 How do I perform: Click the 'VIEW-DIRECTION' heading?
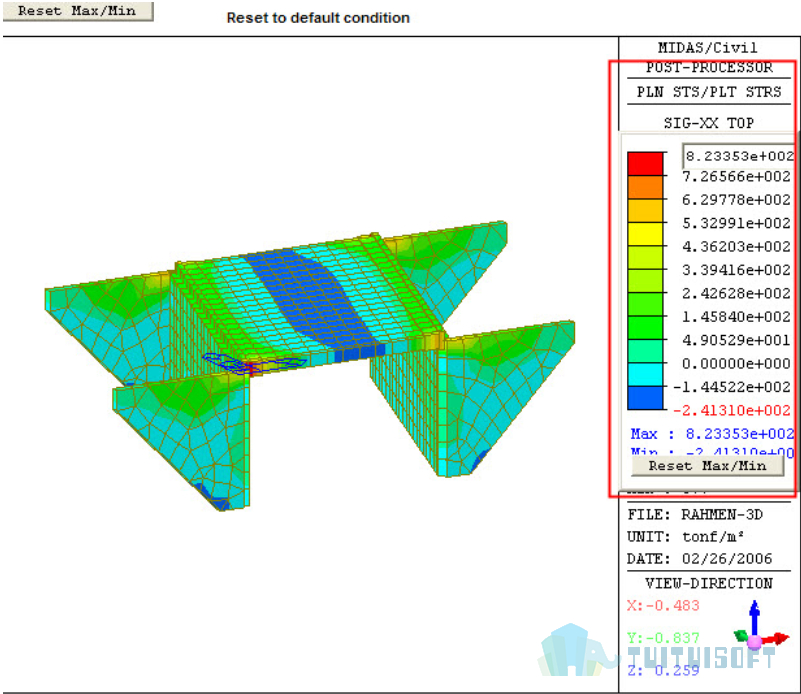pyautogui.click(x=709, y=583)
